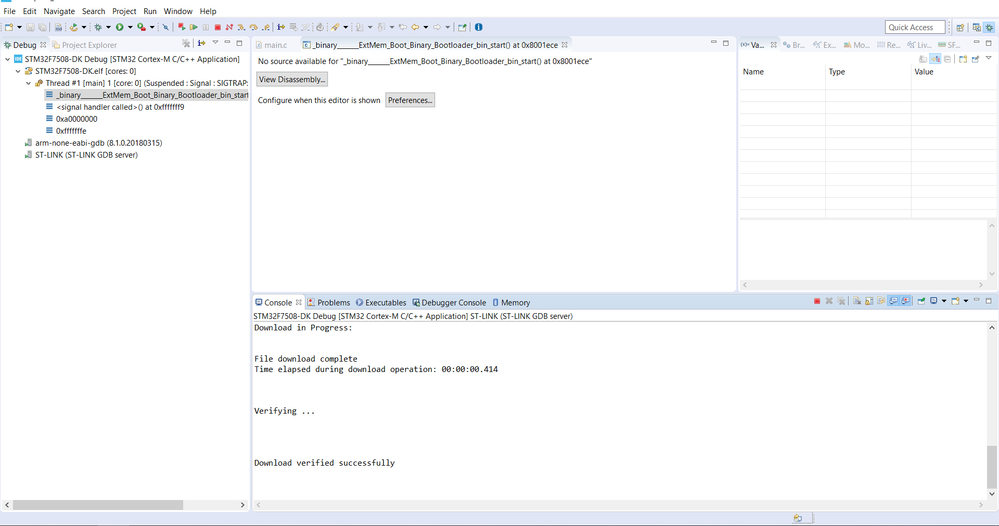999x526 pixels.
Task: Click the Debug view horizontal scrollbar
Action: coord(98,505)
